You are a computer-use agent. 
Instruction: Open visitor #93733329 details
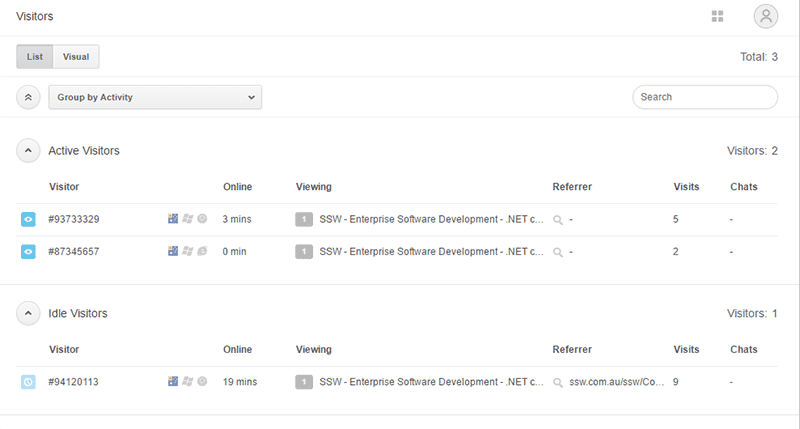point(74,219)
